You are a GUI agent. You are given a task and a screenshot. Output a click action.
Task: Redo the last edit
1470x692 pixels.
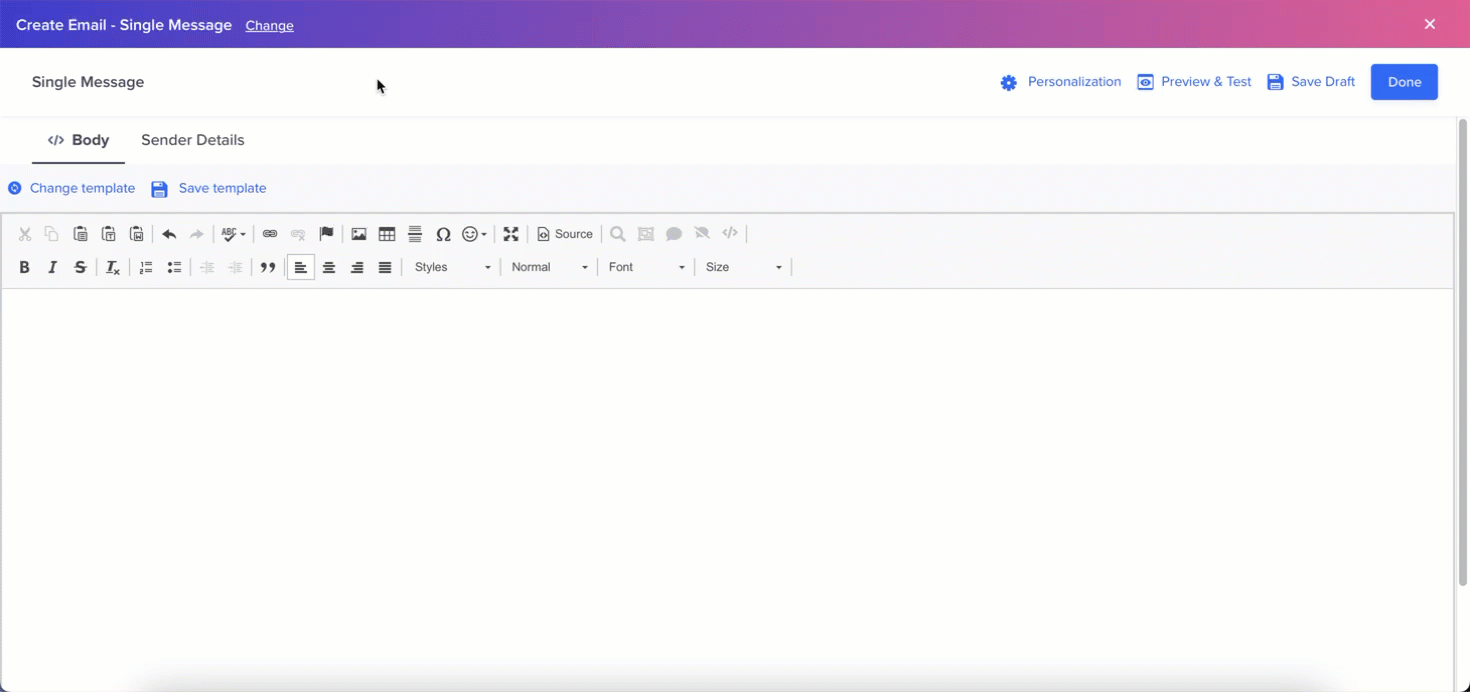[197, 234]
